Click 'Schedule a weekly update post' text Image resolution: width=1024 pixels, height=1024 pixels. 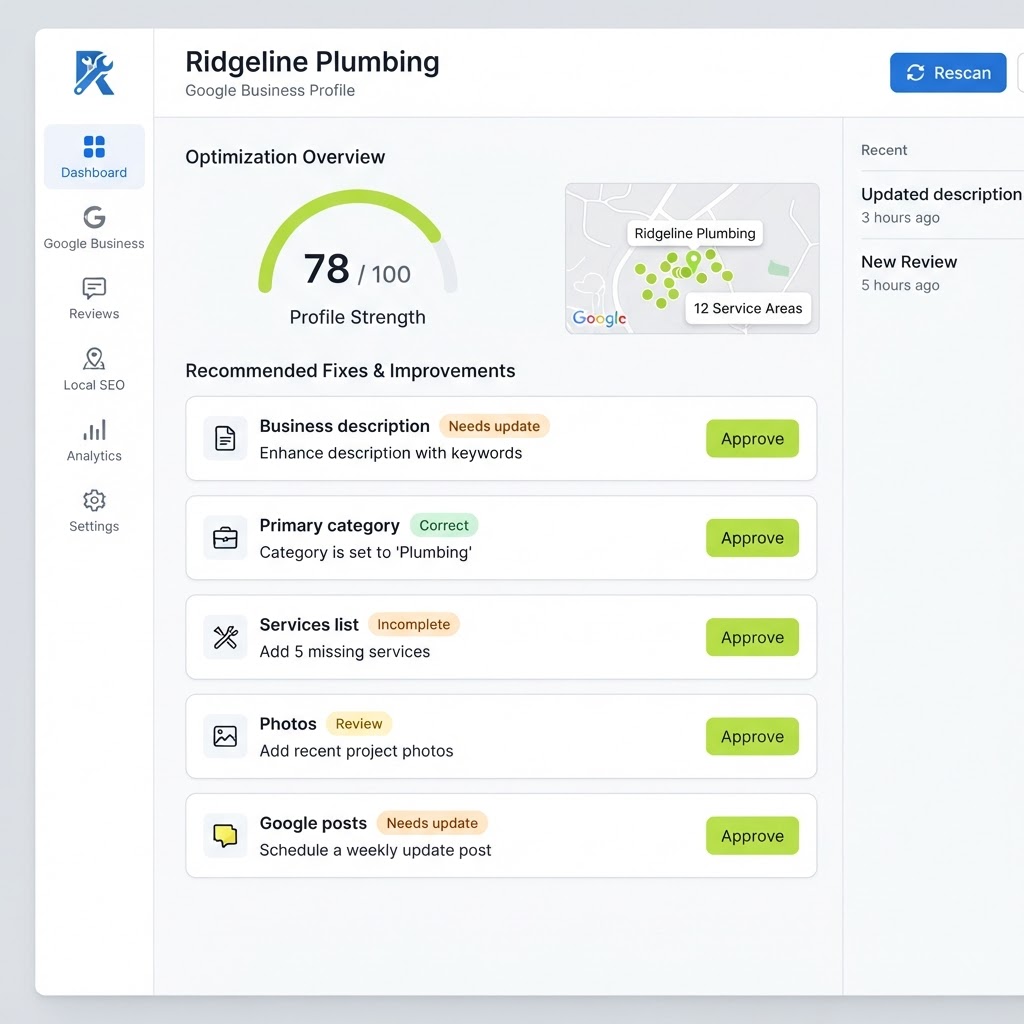(376, 850)
